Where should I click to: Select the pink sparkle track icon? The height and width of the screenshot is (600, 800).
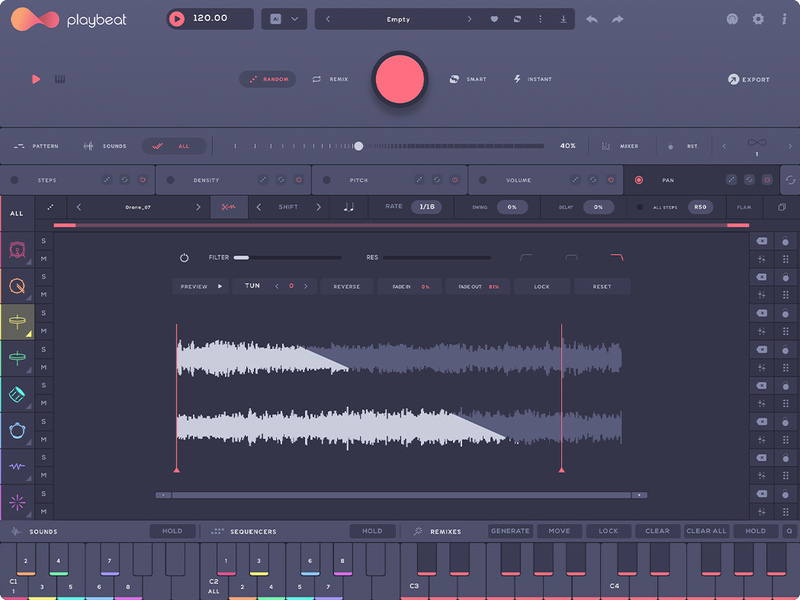click(x=17, y=503)
